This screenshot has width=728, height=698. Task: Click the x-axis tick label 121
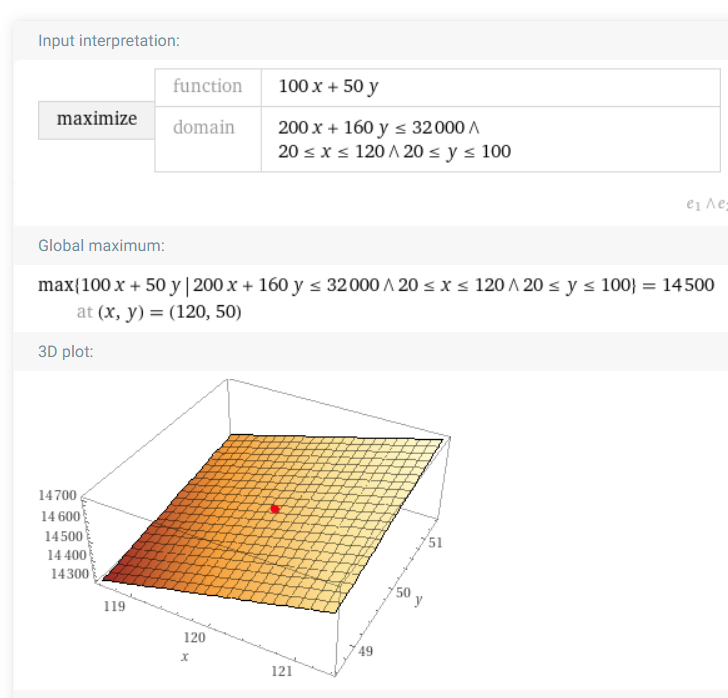[282, 671]
